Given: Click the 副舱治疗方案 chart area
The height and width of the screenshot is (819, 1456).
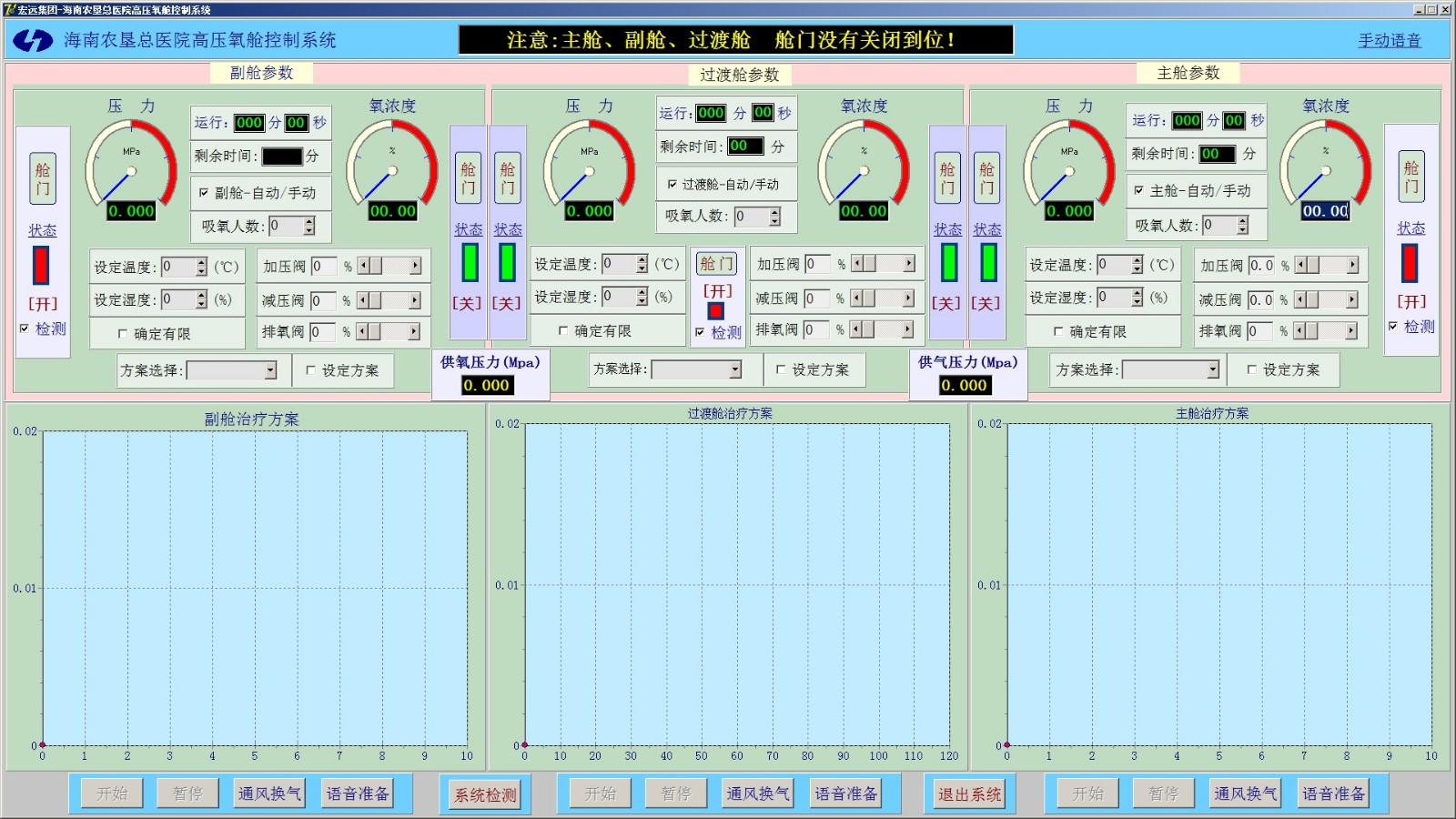Looking at the screenshot, I should click(254, 588).
